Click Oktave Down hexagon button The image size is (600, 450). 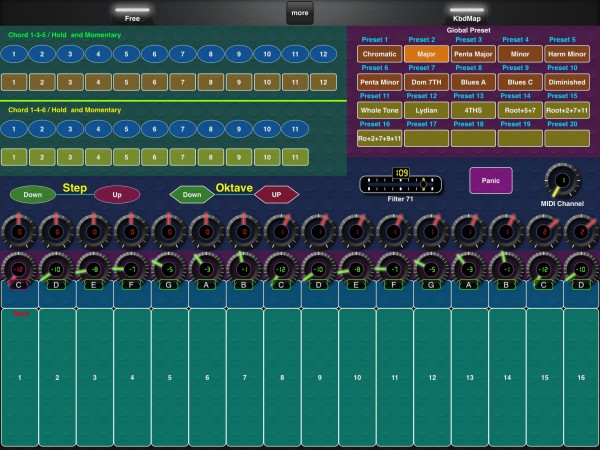tap(192, 194)
